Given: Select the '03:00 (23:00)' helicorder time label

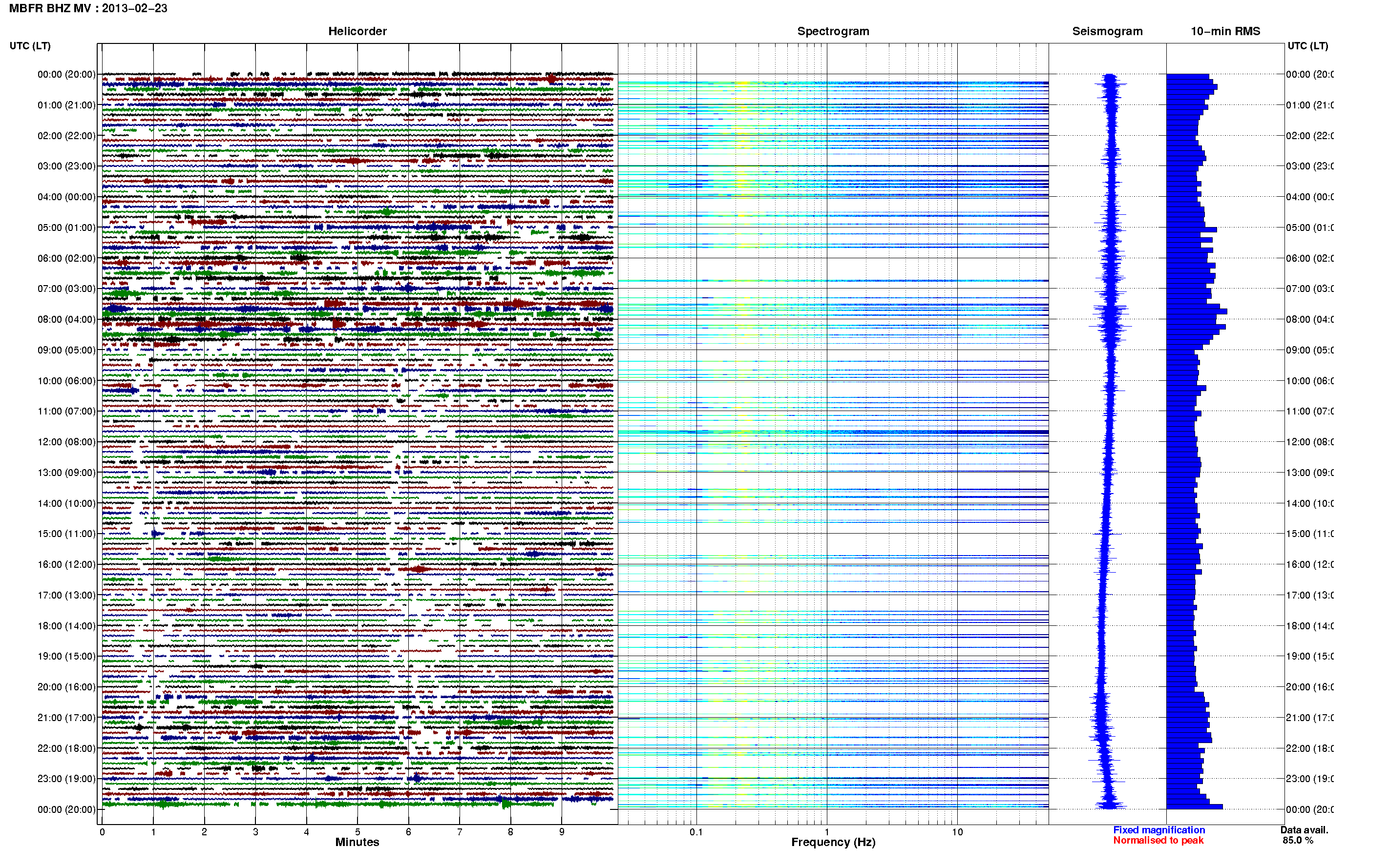Looking at the screenshot, I should 66,166.
